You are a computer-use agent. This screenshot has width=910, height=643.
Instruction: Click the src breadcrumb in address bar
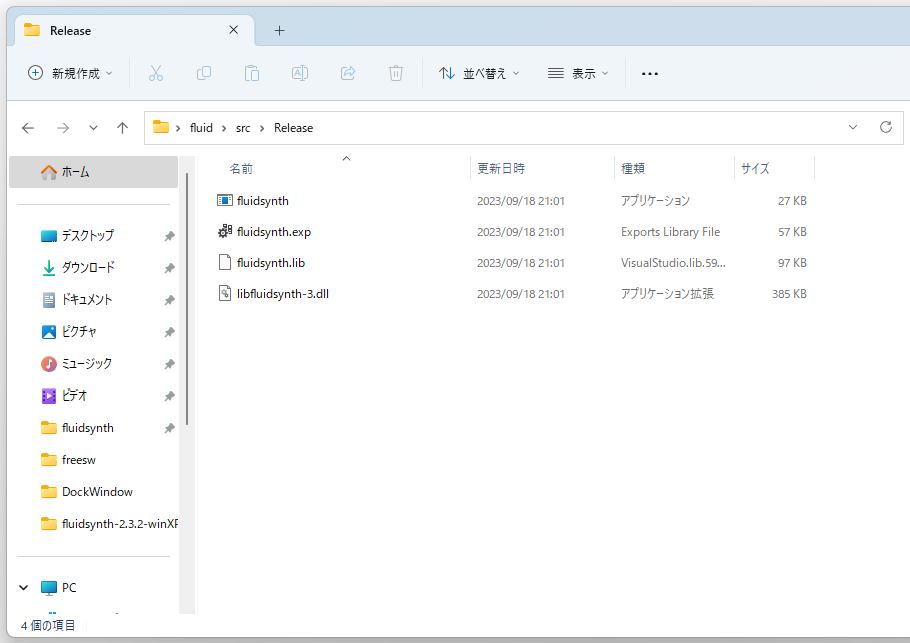(243, 128)
